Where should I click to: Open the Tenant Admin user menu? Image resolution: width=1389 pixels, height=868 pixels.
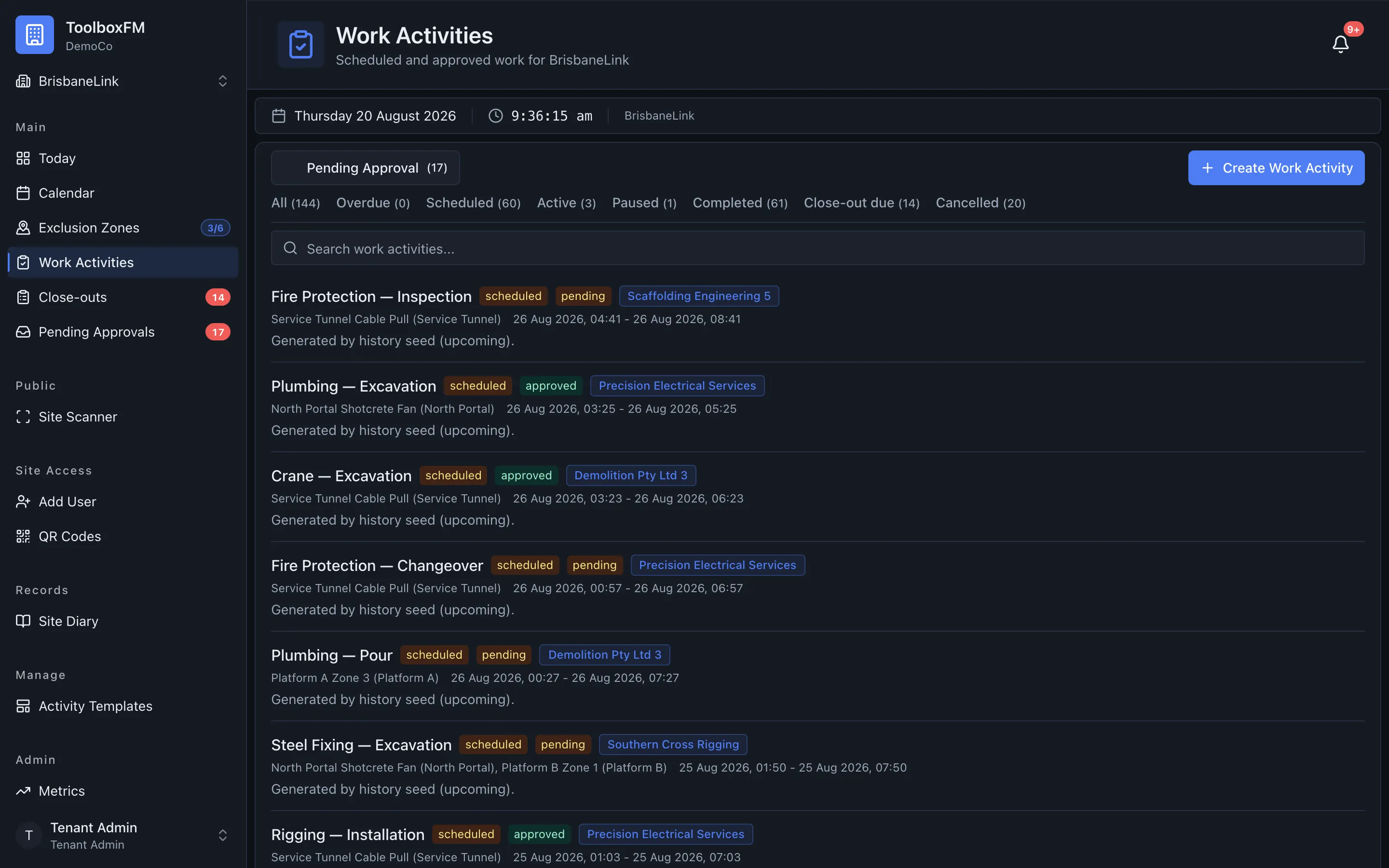pos(123,835)
